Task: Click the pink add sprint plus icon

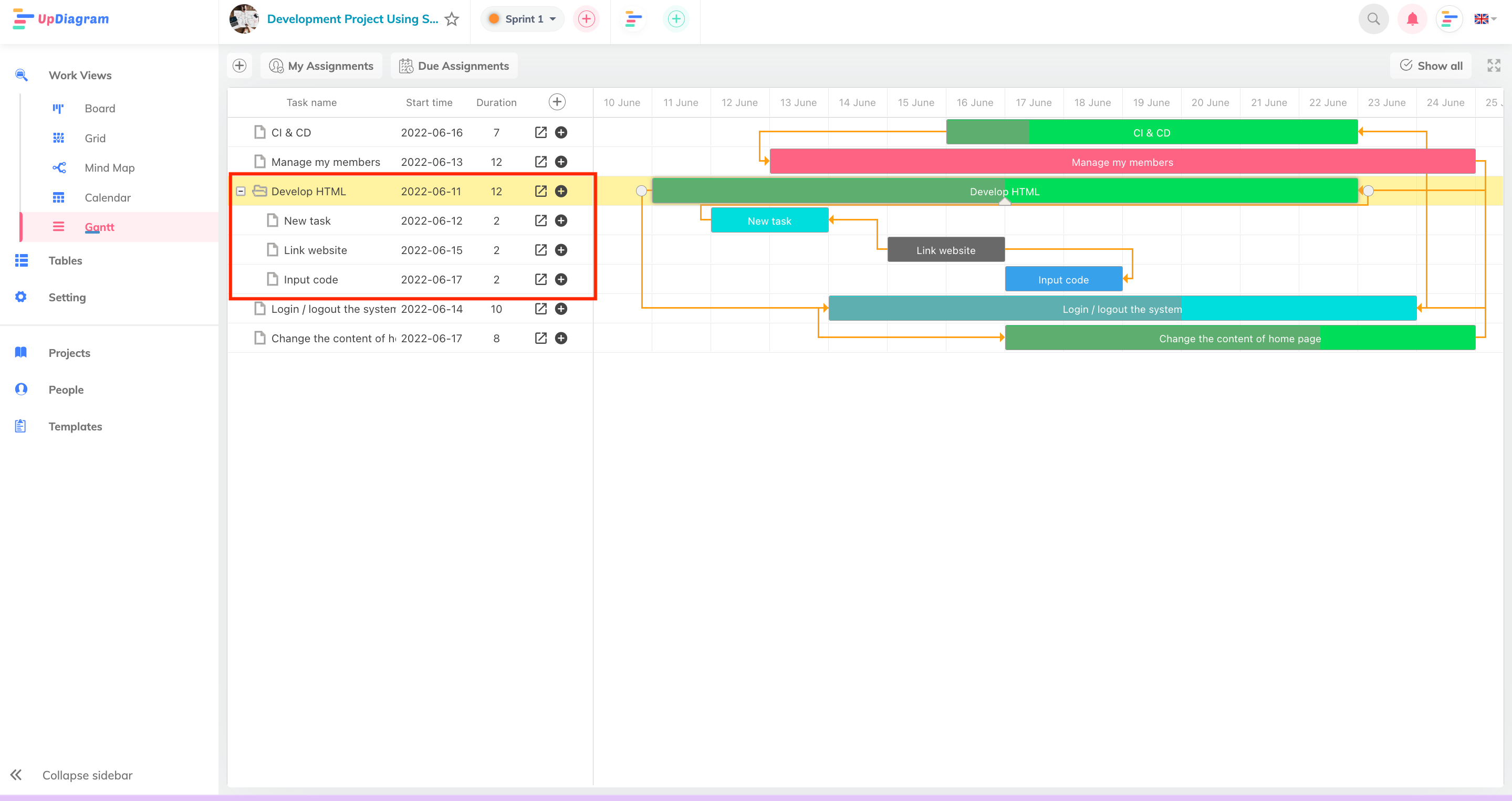Action: tap(587, 19)
